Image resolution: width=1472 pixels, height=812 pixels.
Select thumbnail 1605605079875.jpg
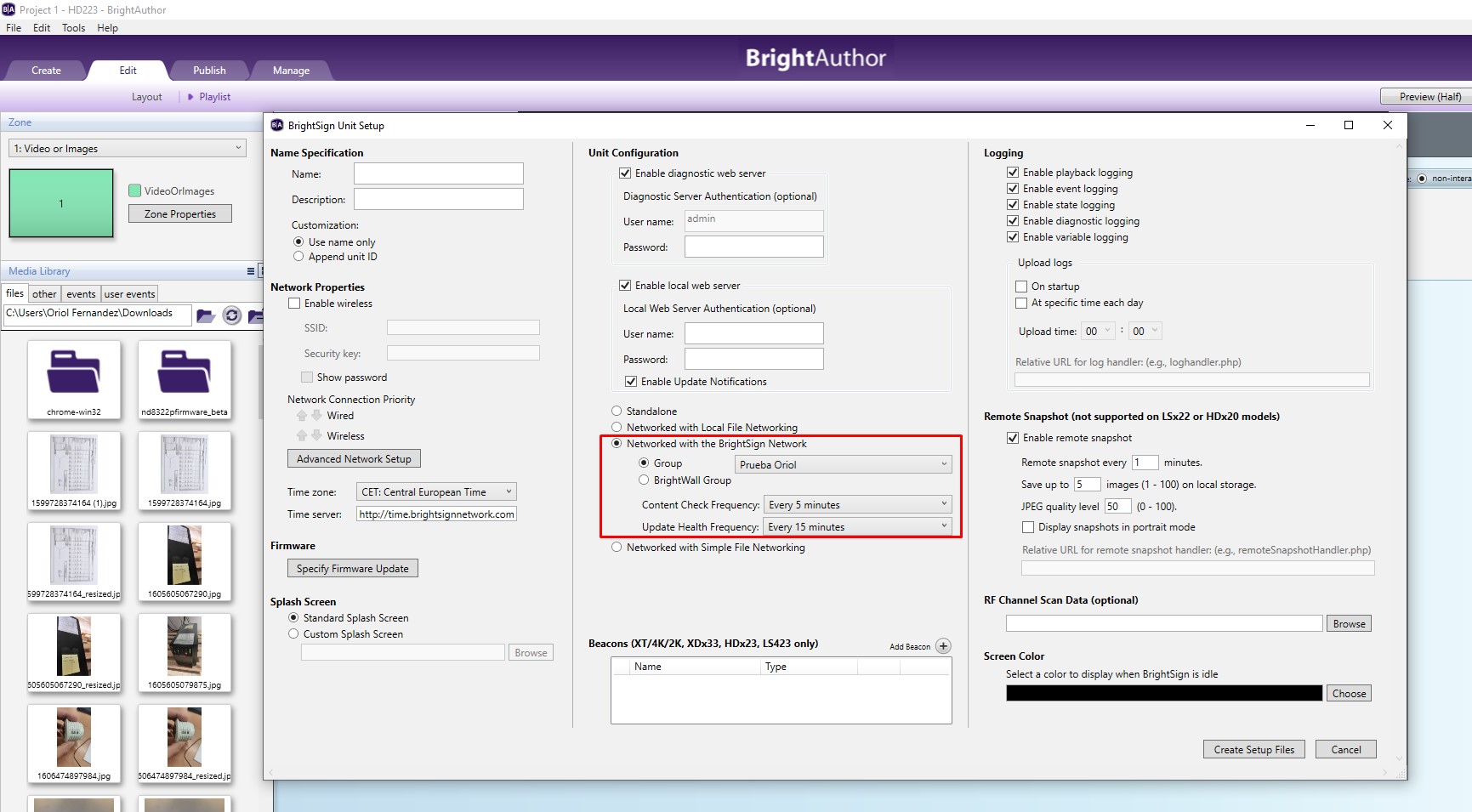(185, 652)
